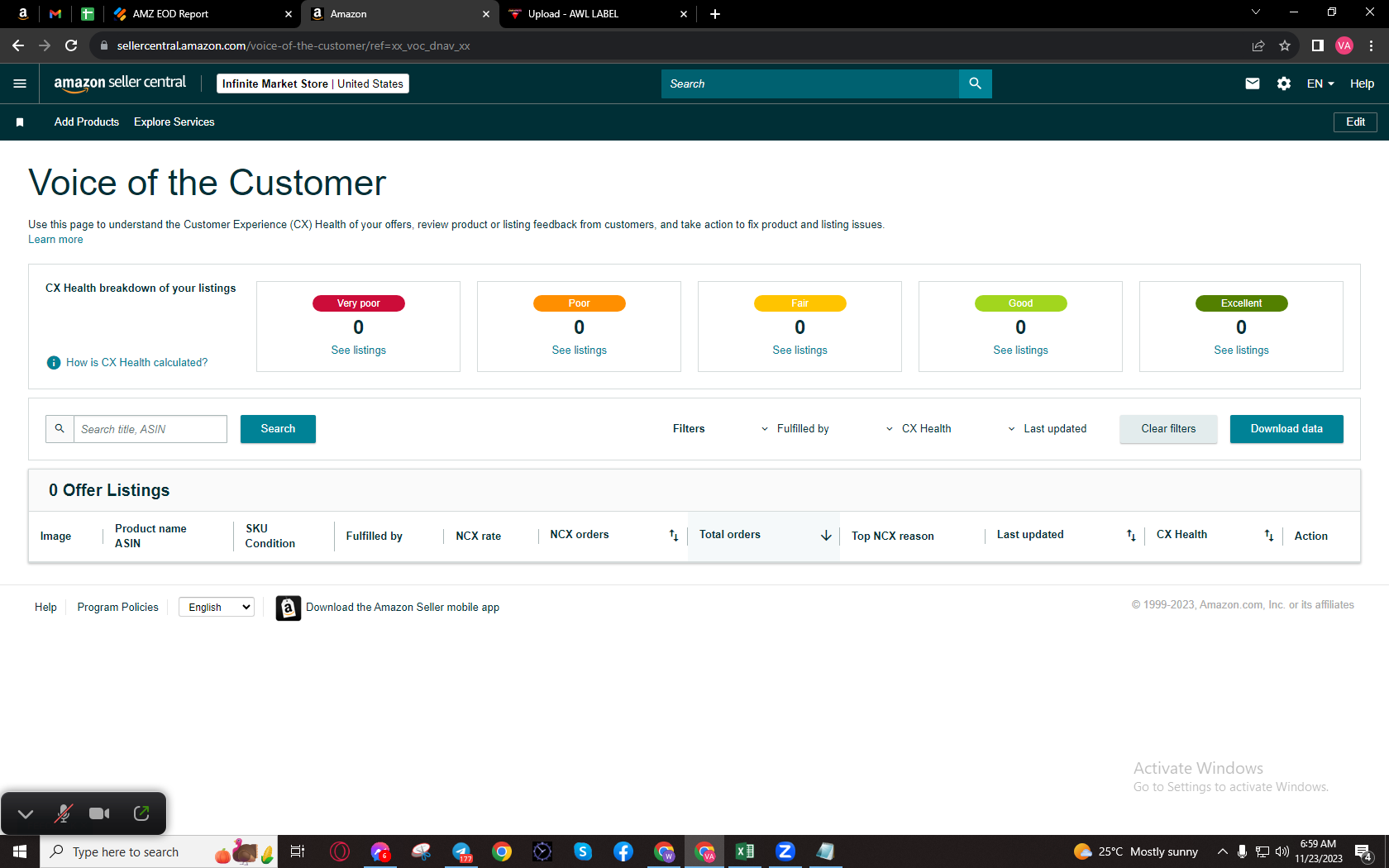1389x868 pixels.
Task: Click the Clear filters button
Action: click(x=1168, y=429)
